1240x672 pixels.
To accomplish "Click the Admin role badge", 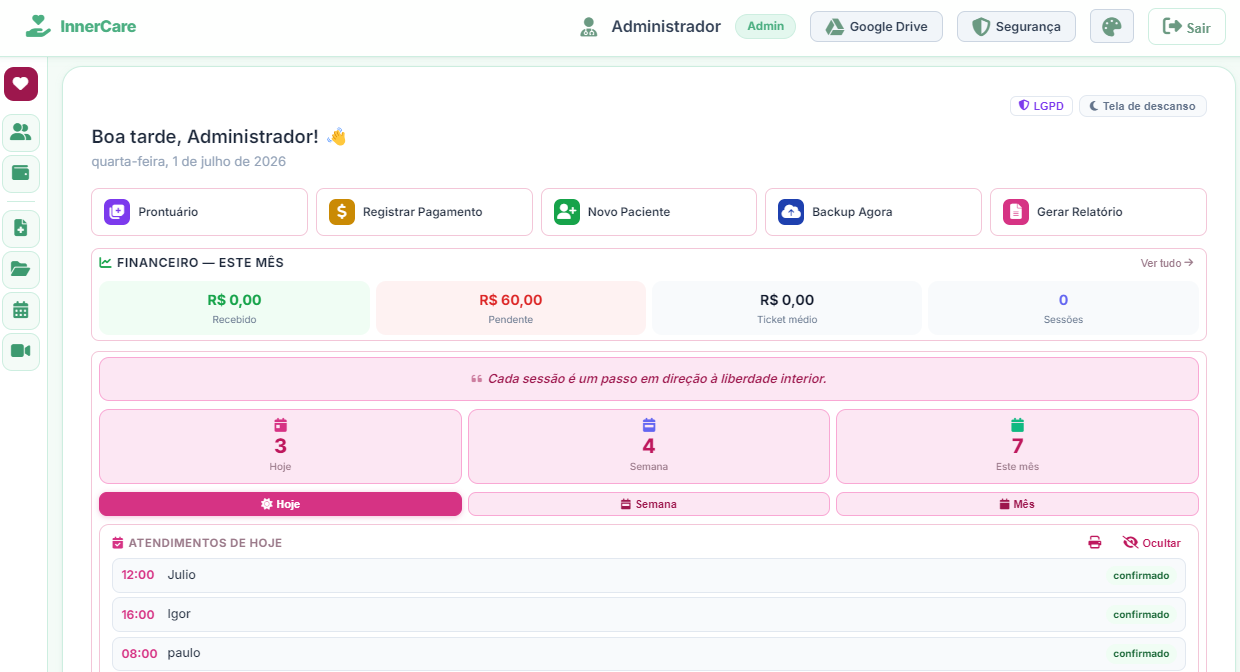I will pos(766,27).
